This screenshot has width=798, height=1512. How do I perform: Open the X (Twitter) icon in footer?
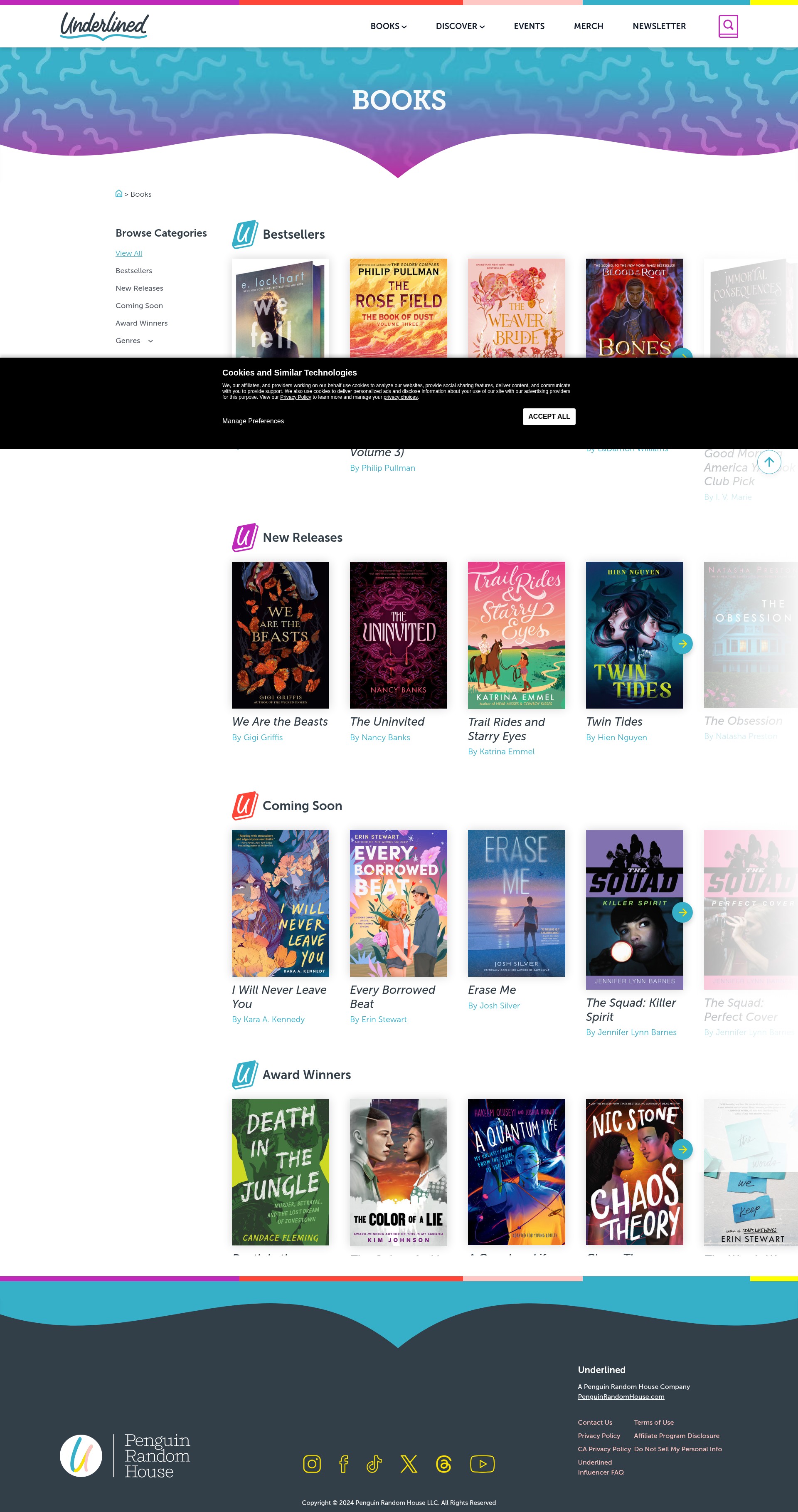[x=409, y=1464]
